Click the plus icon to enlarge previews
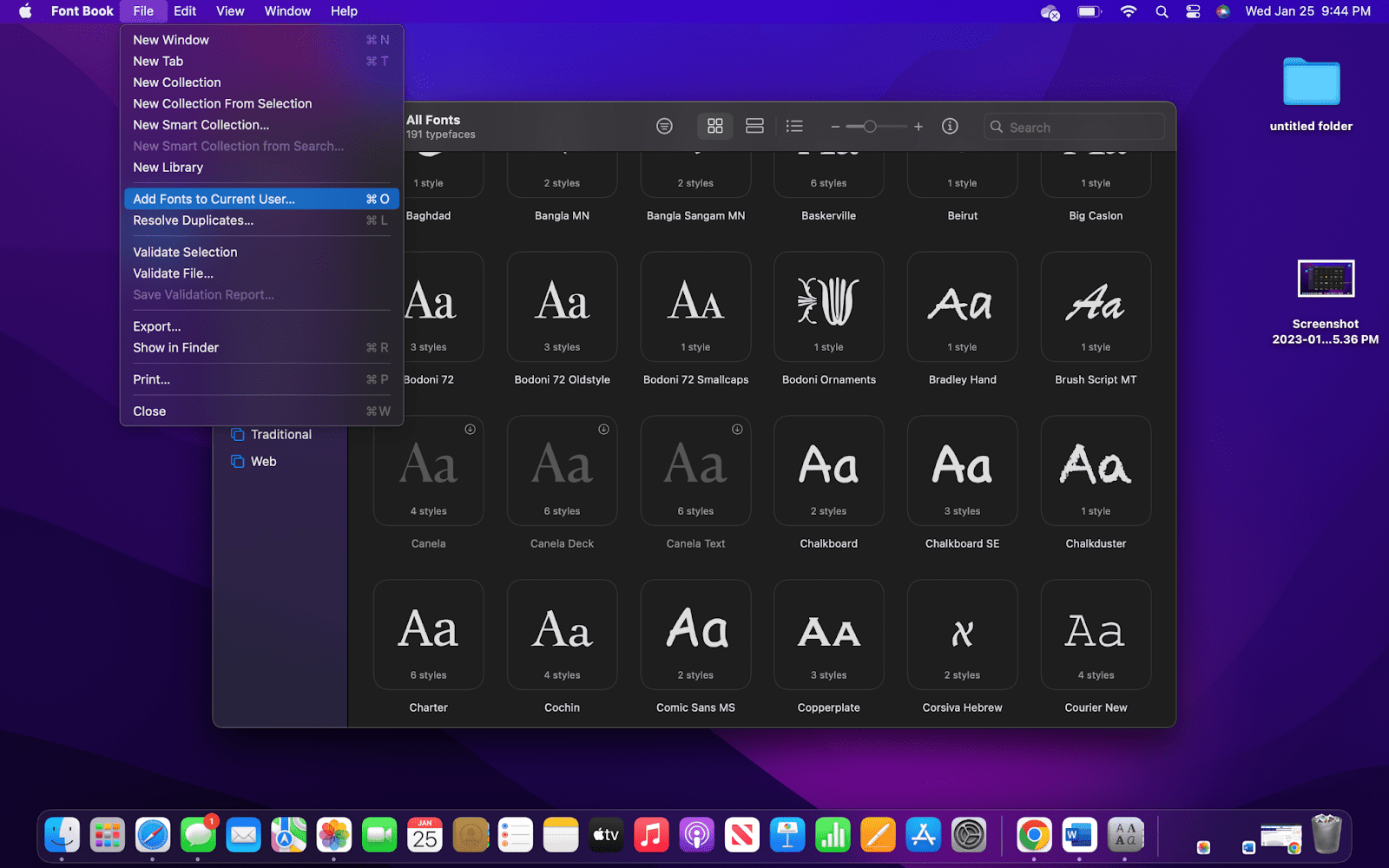This screenshot has height=868, width=1389. tap(918, 127)
